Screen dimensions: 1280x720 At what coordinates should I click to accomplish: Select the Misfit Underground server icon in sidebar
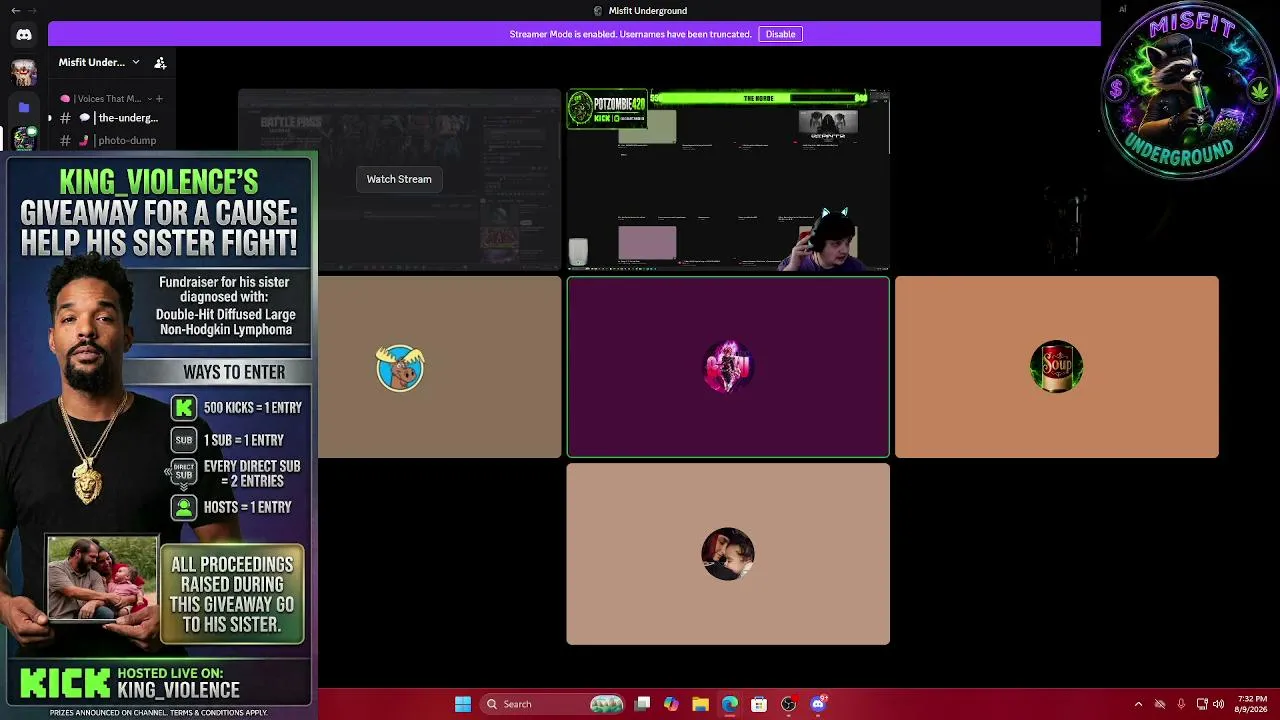[24, 139]
